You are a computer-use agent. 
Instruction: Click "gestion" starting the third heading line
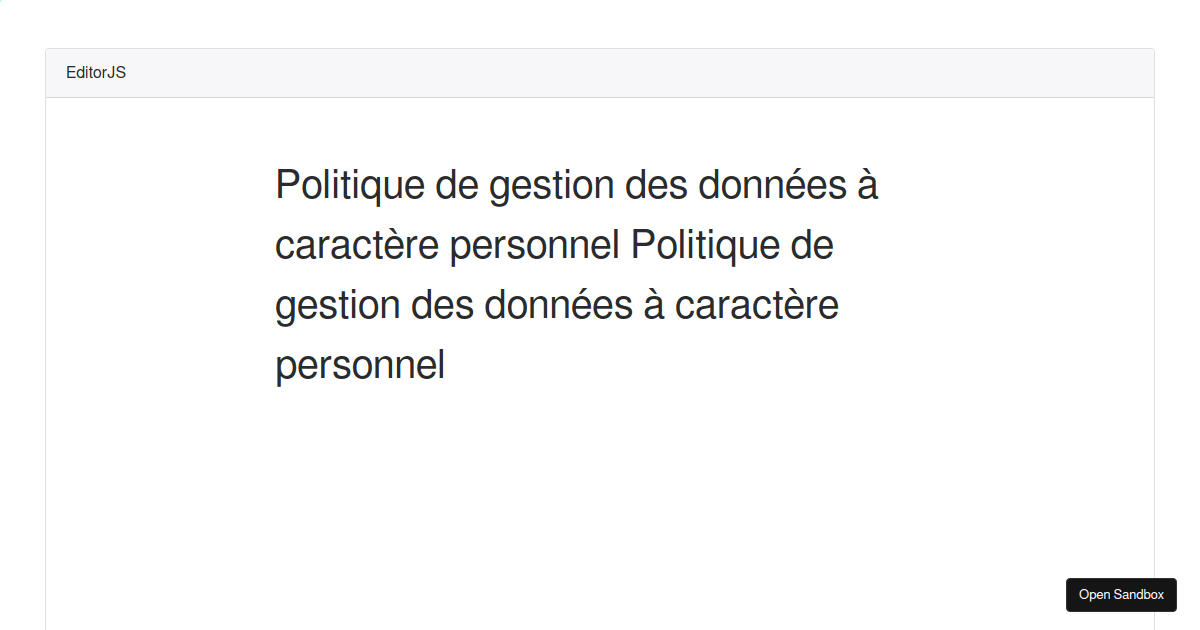[337, 306]
